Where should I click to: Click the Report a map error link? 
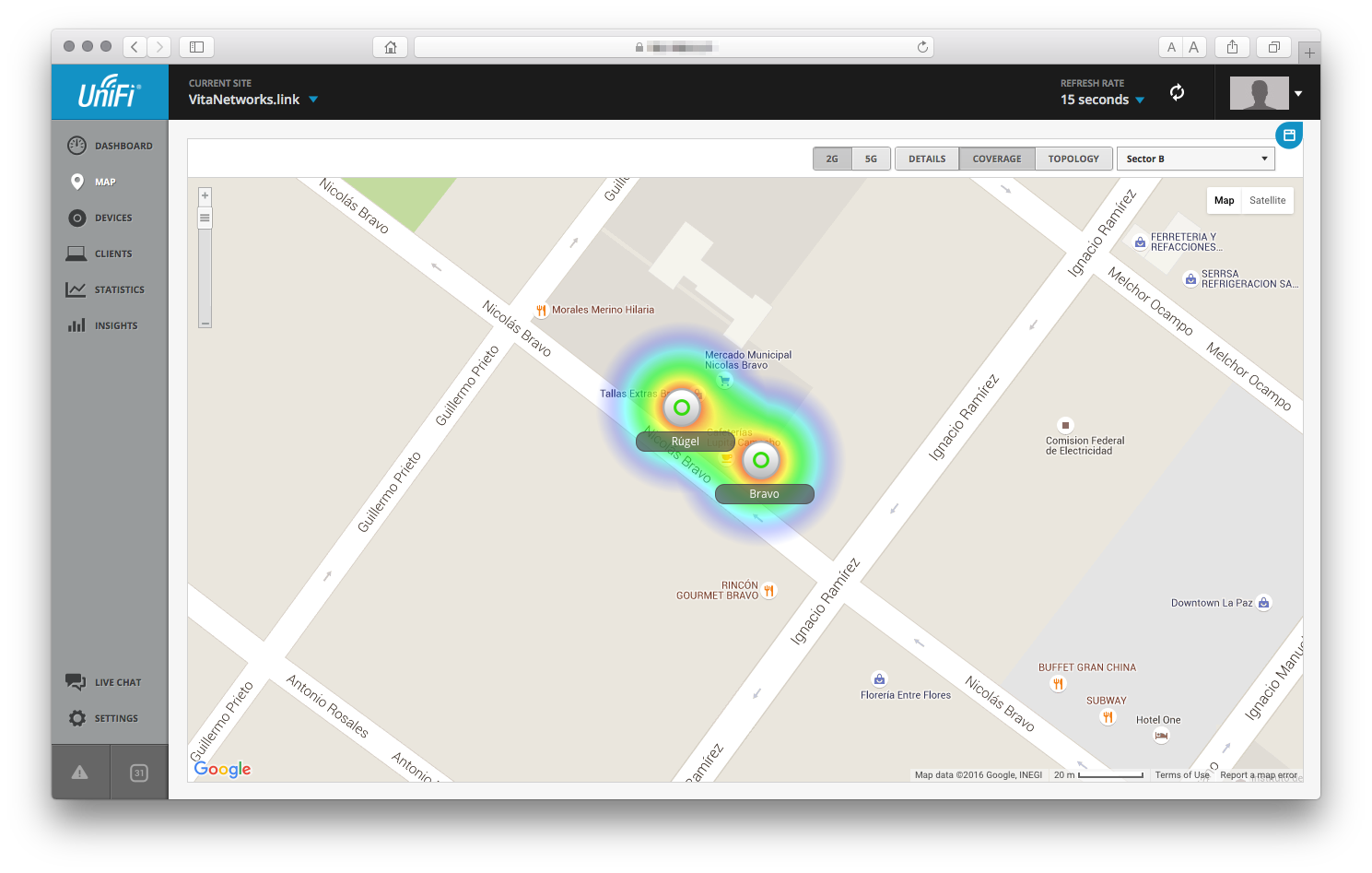tap(1258, 774)
